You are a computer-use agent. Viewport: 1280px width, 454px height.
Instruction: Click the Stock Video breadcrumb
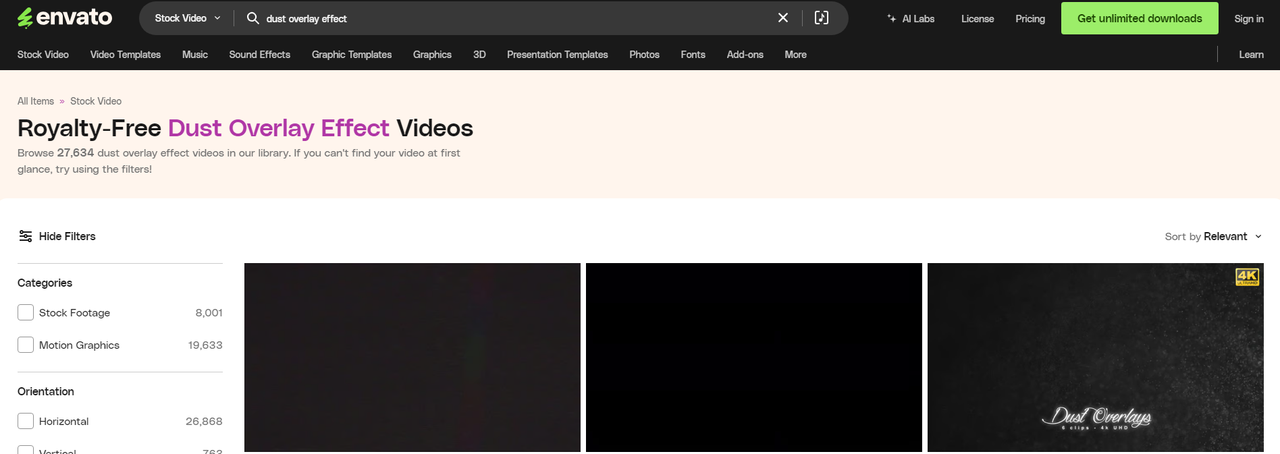pos(96,101)
